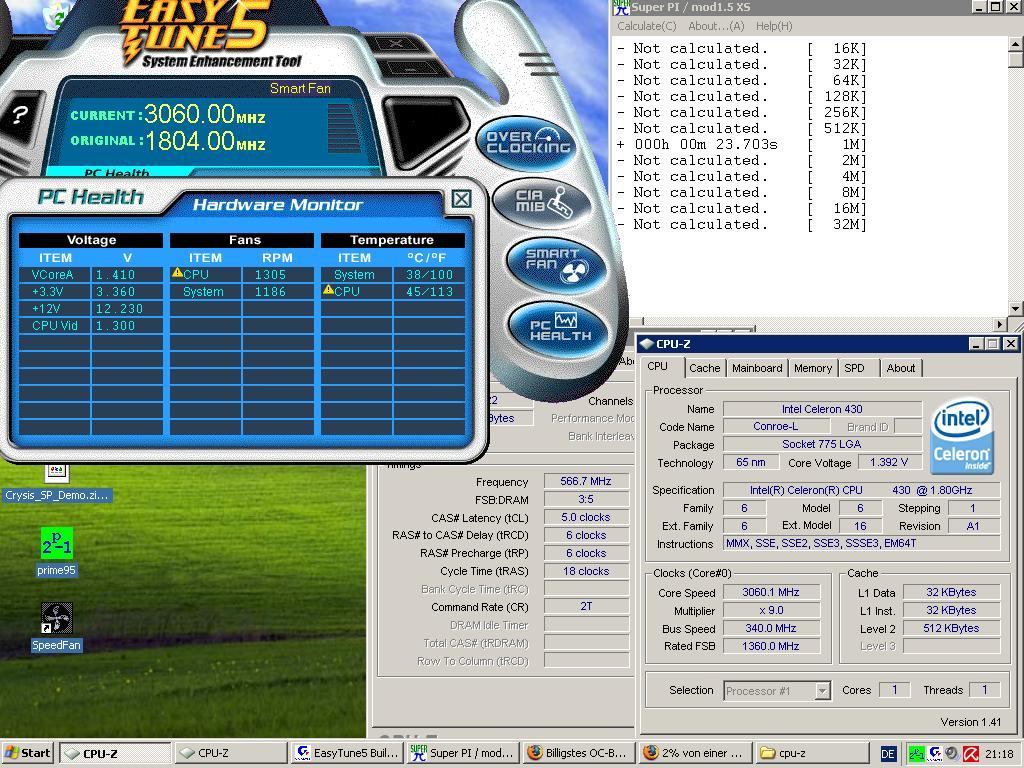Screen dimensions: 1024x768
Task: Click the Level 2 512 KBytes cache field
Action: coord(952,628)
